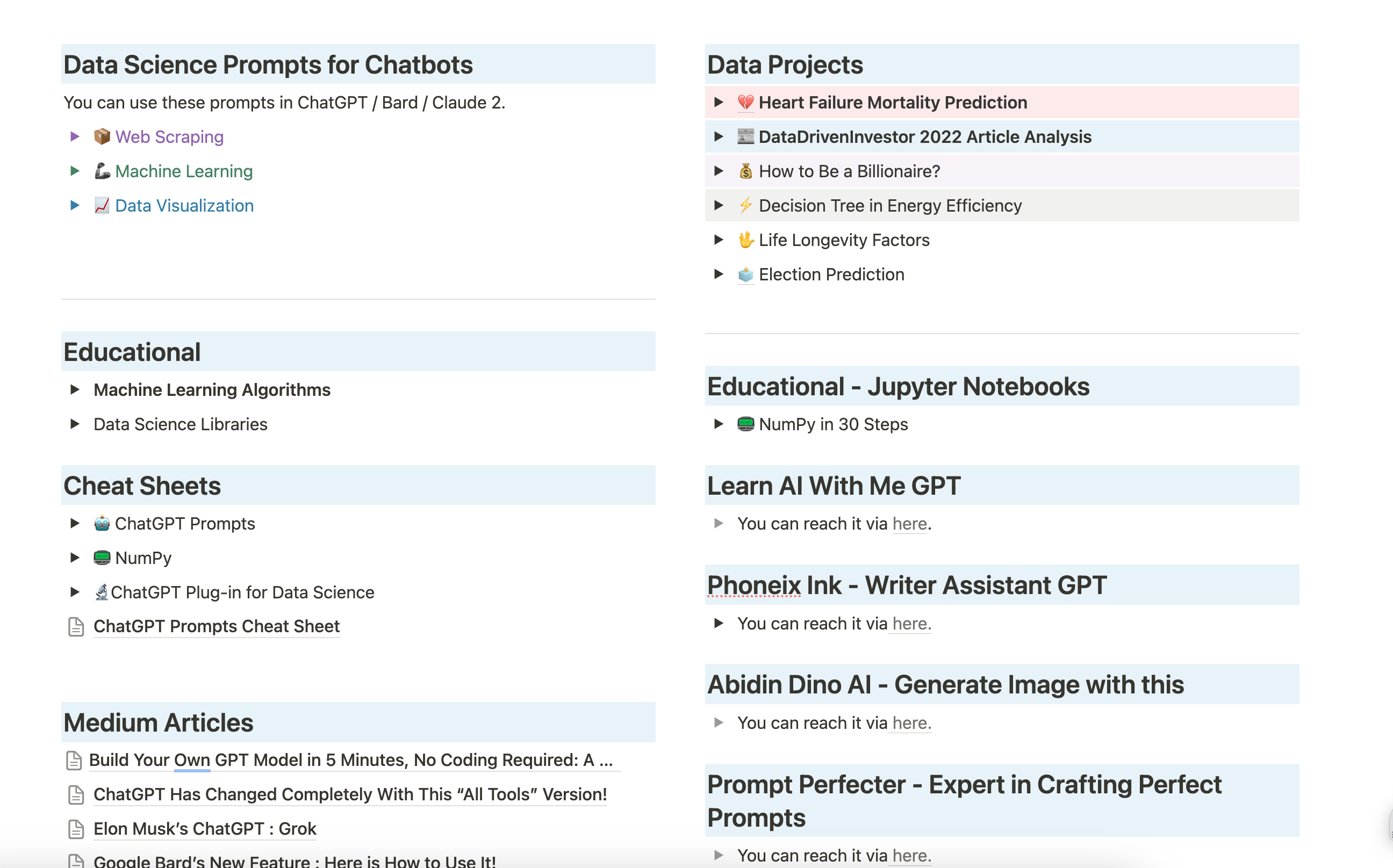Open the 'here' link under Learn AI With Me GPT
The width and height of the screenshot is (1393, 868).
click(909, 523)
